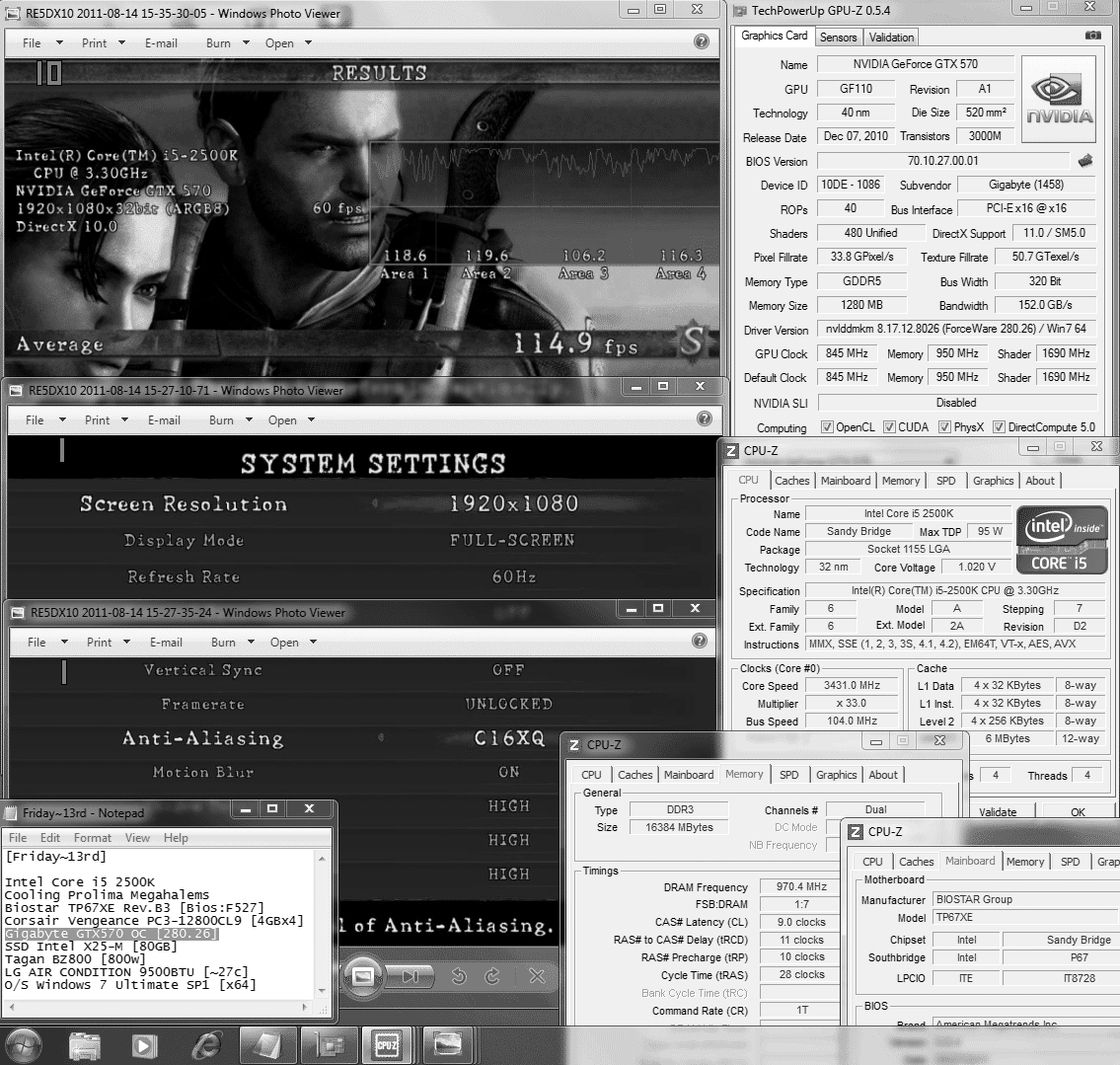Click the CPU-Z Specification field

click(x=954, y=590)
